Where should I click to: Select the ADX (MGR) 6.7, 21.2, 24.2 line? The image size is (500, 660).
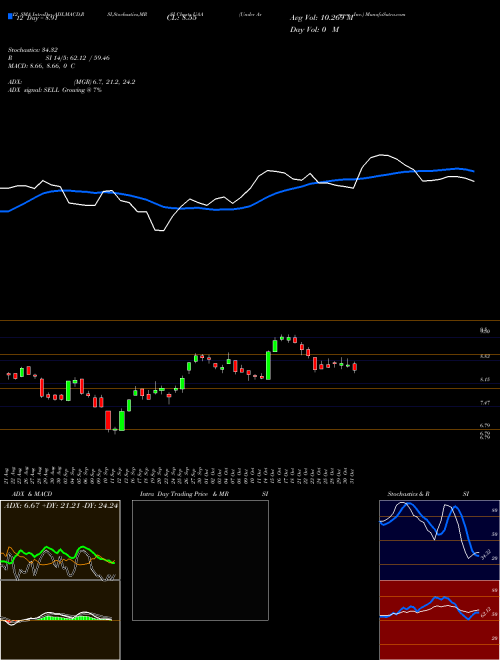[x=72, y=82]
